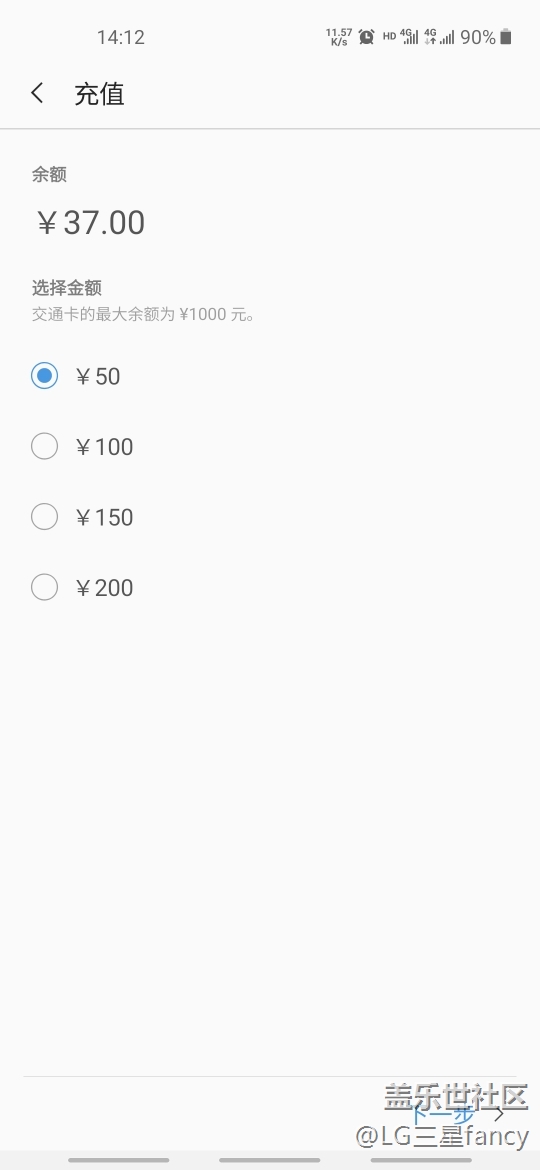
Task: Select the ¥50 radio button
Action: click(x=44, y=376)
